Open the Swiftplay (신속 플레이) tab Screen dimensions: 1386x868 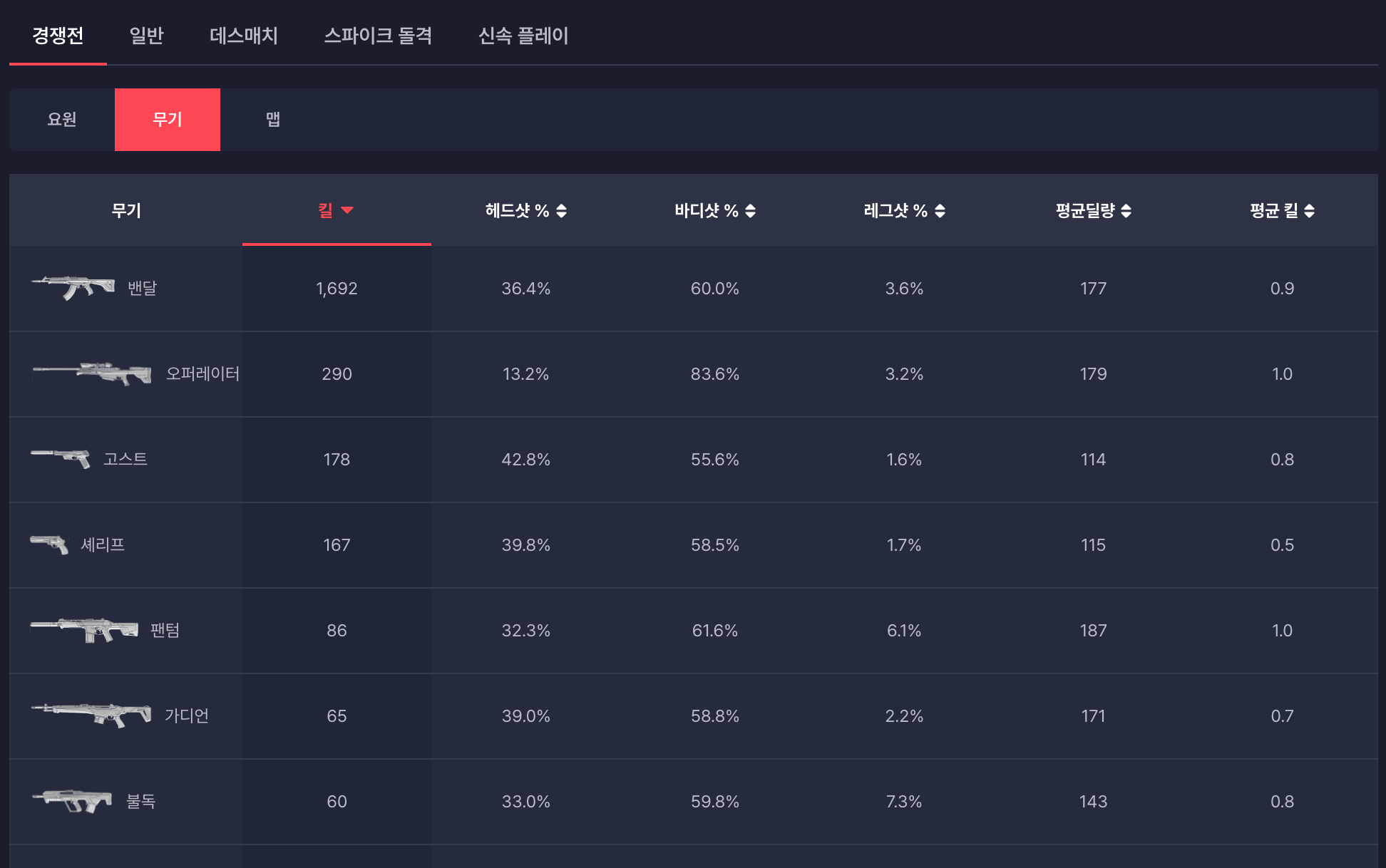point(523,36)
